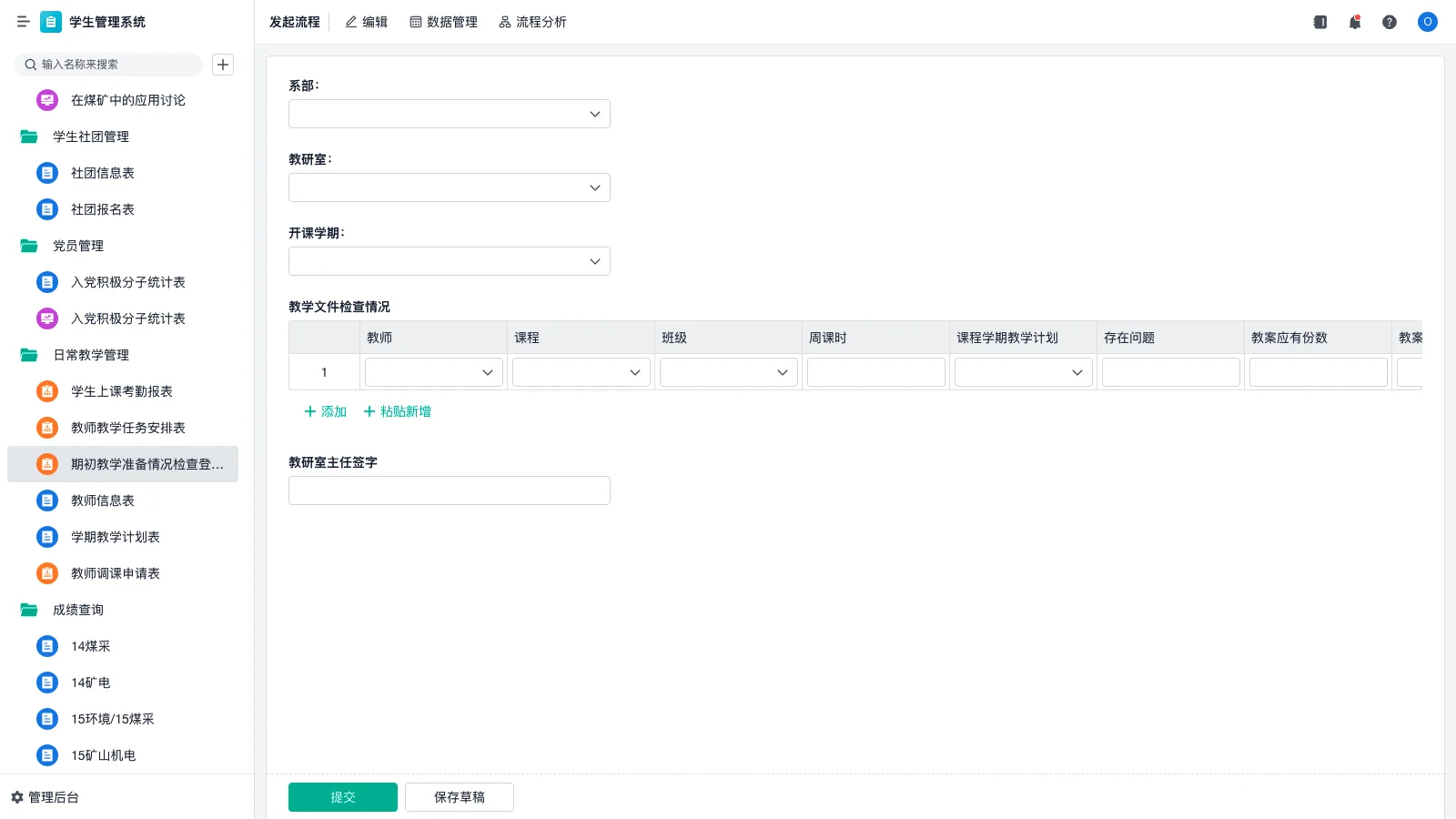Switch to 数据管理 tab

[x=443, y=22]
